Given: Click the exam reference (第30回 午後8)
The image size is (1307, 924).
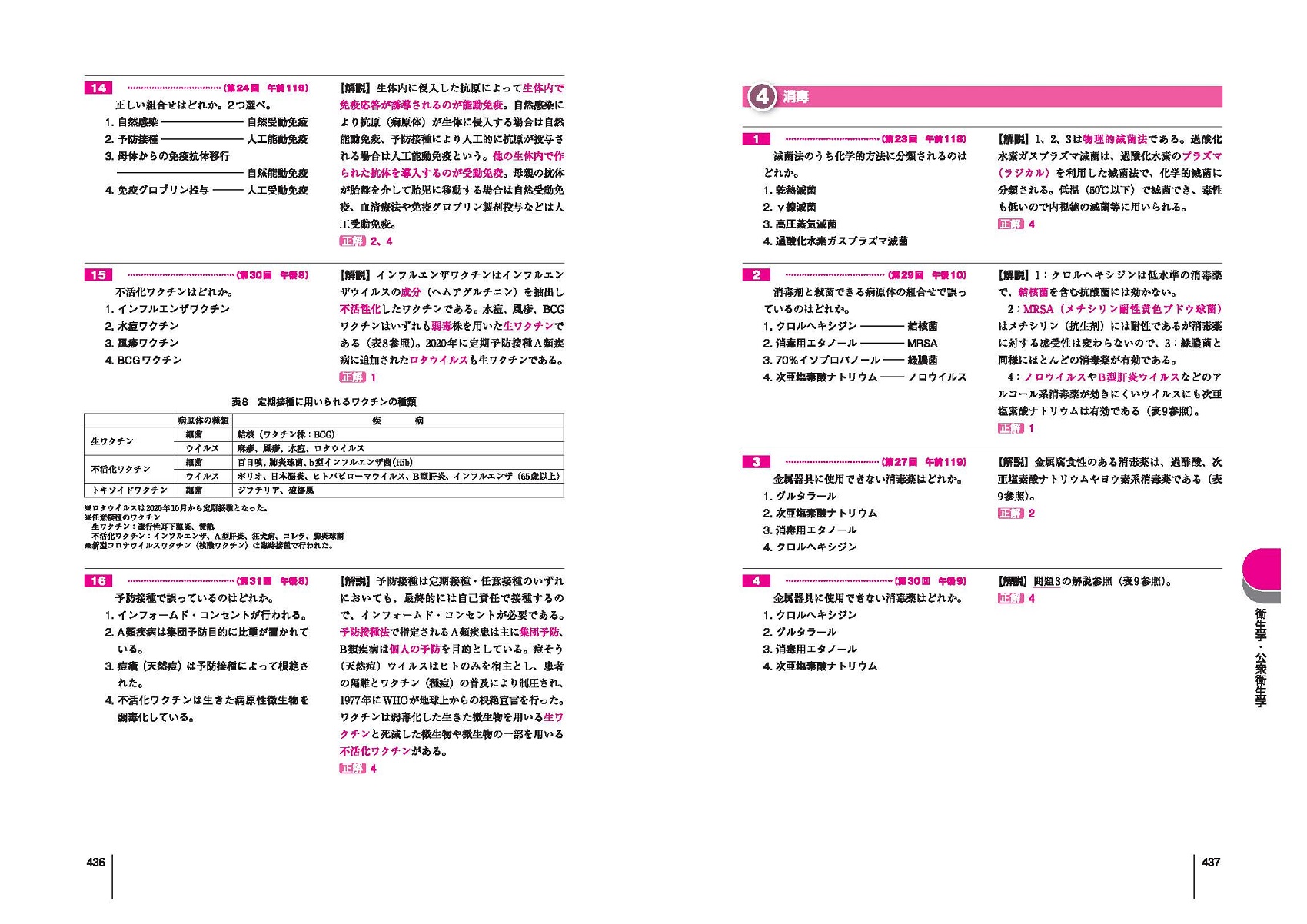Looking at the screenshot, I should tap(272, 274).
